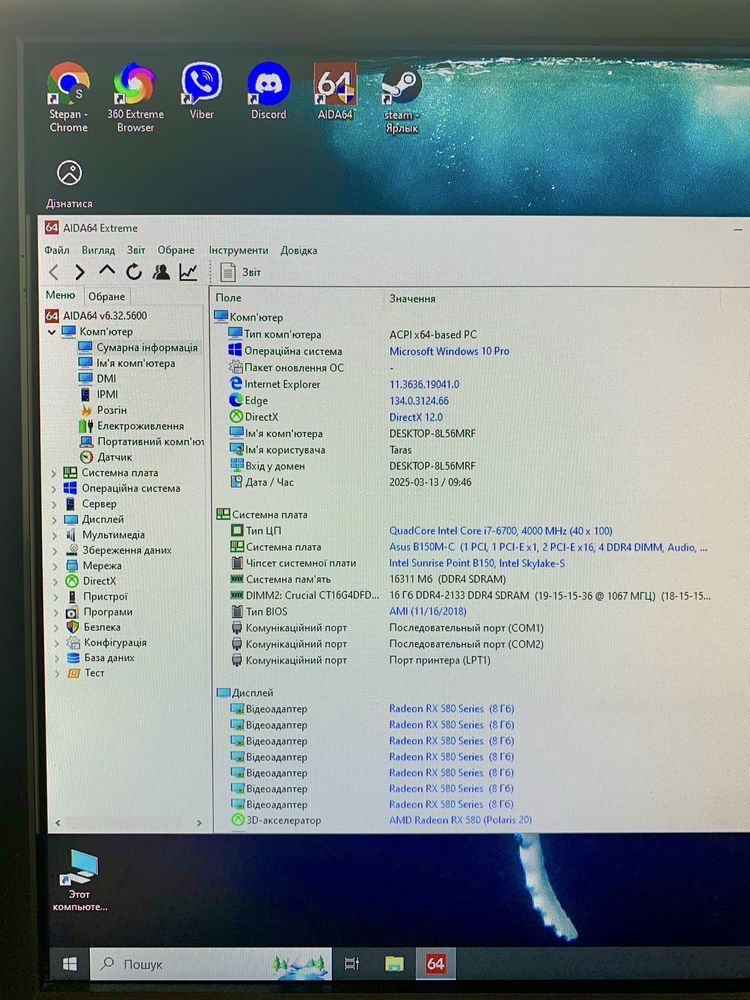Launch Viber desktop shortcut

coord(202,91)
